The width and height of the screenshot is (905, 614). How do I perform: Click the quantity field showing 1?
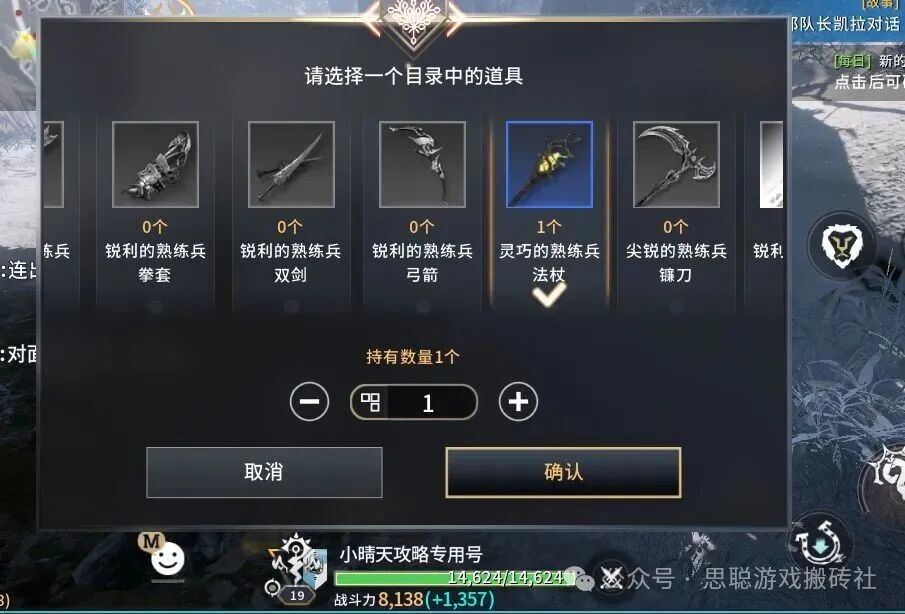(x=414, y=402)
